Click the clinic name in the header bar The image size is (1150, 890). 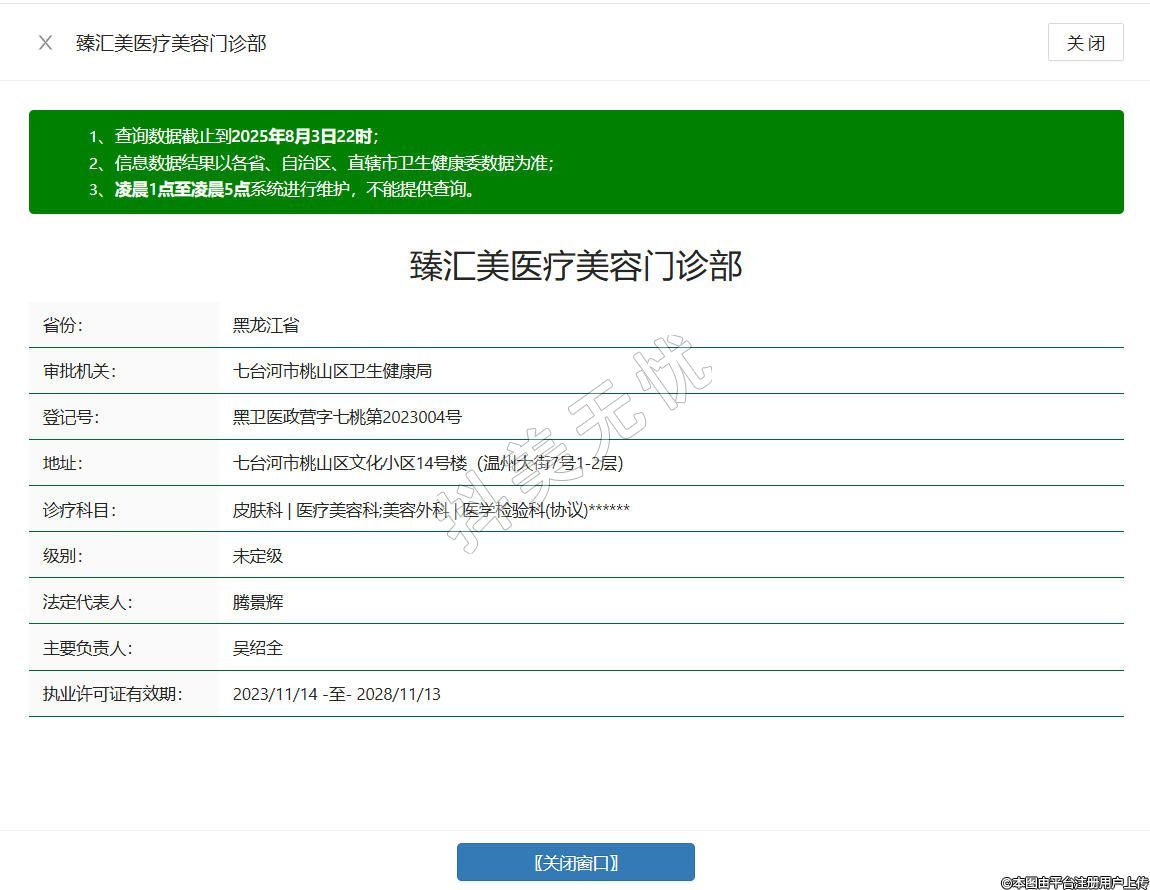(171, 43)
